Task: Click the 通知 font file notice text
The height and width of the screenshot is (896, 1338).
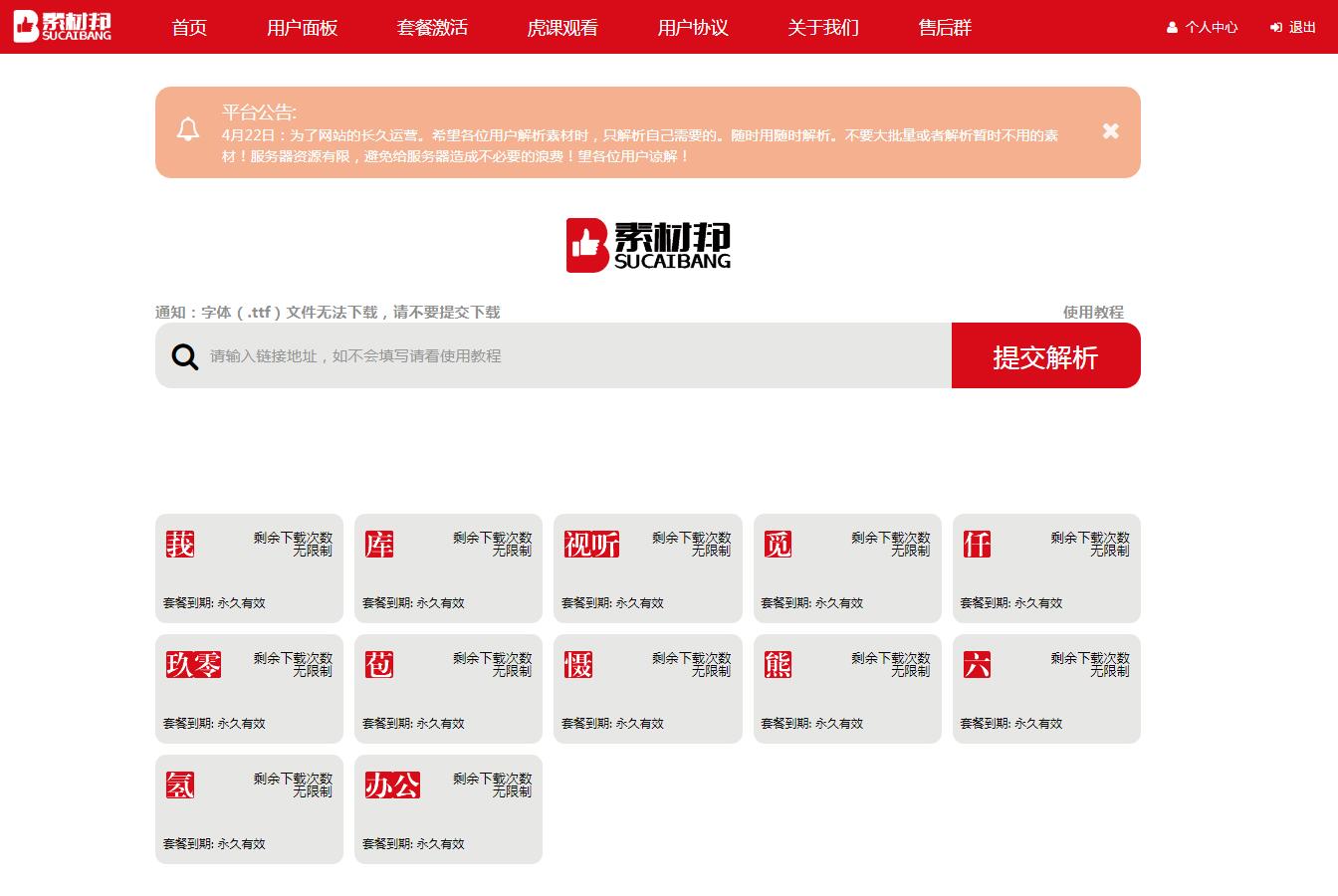Action: (328, 312)
